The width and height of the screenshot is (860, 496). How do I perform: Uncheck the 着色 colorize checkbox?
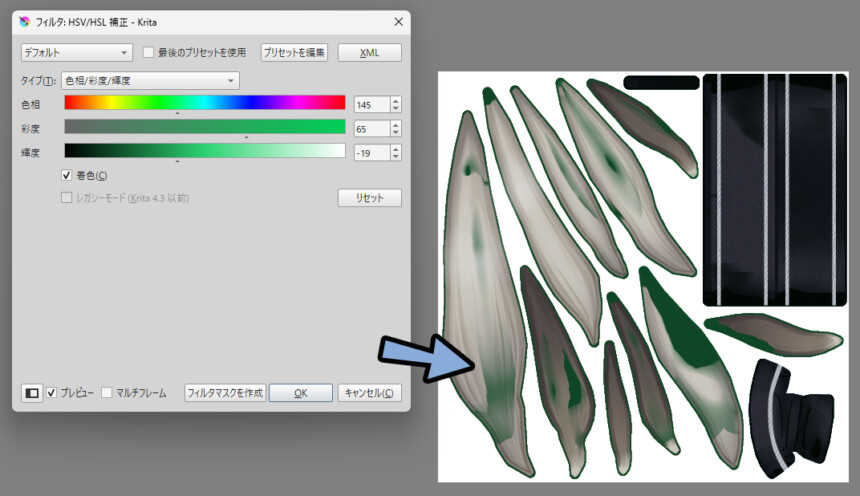66,175
